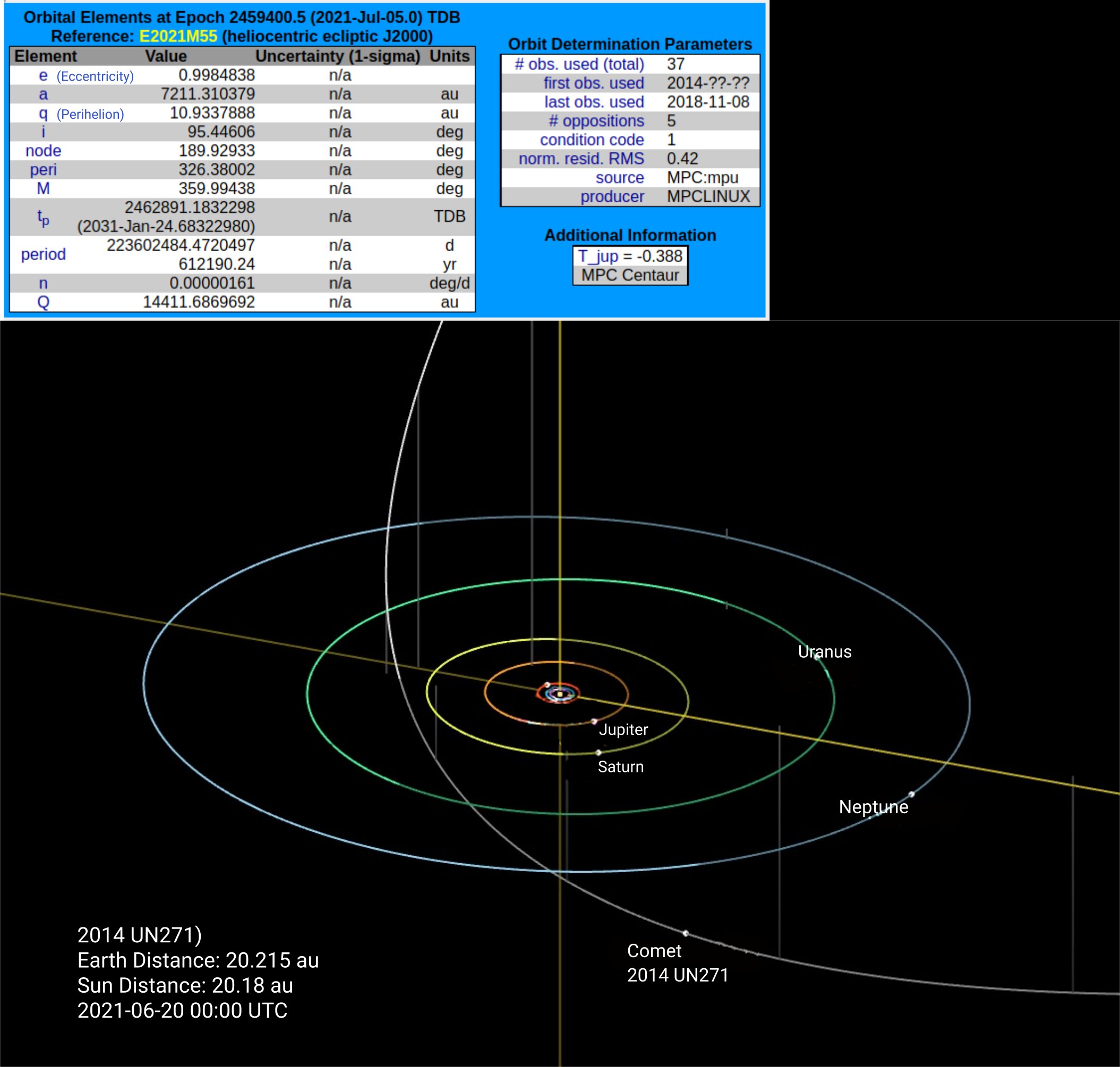Click the T_jup additional info link
This screenshot has width=1120, height=1067.
point(597,256)
